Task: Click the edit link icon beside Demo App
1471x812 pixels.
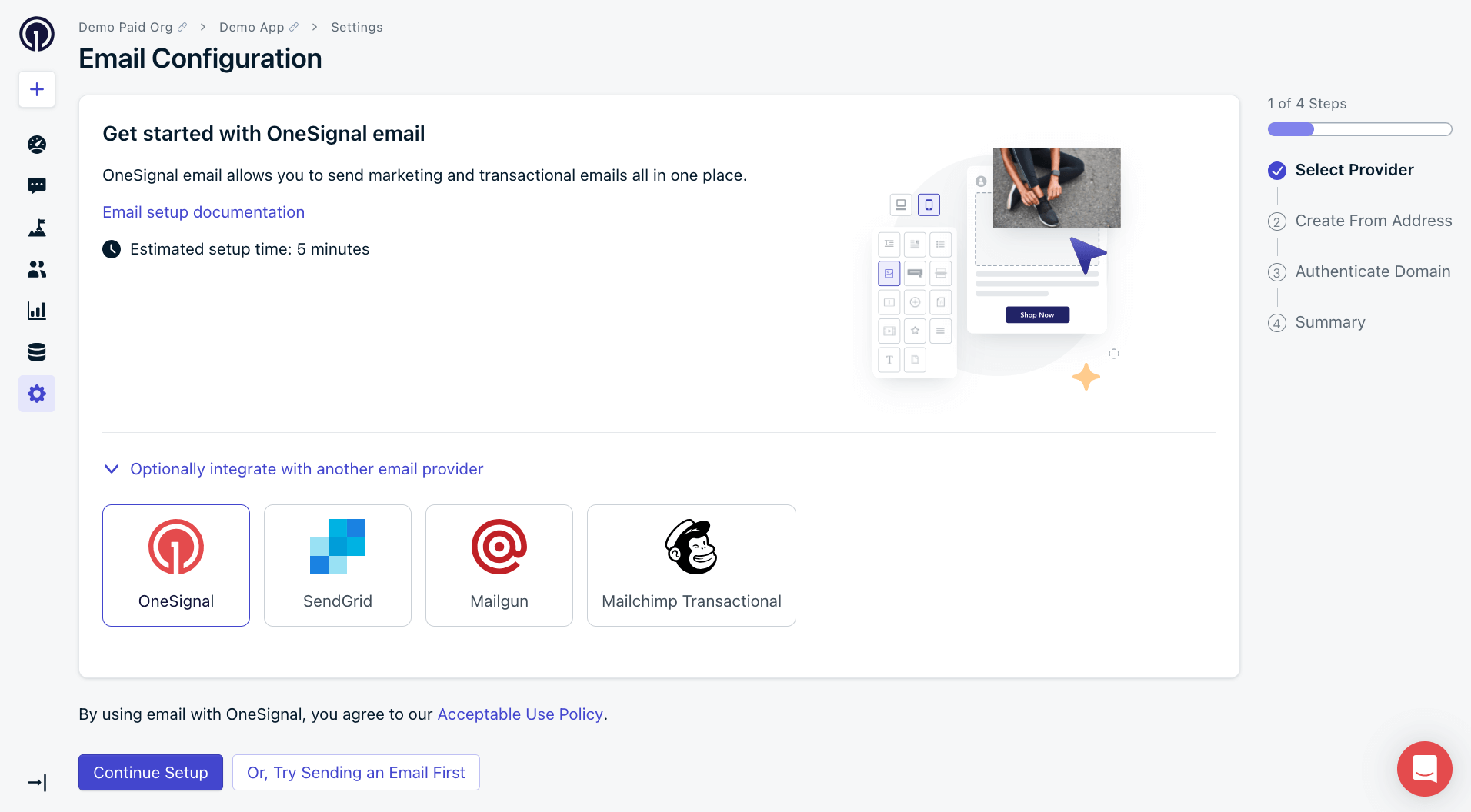Action: (294, 27)
